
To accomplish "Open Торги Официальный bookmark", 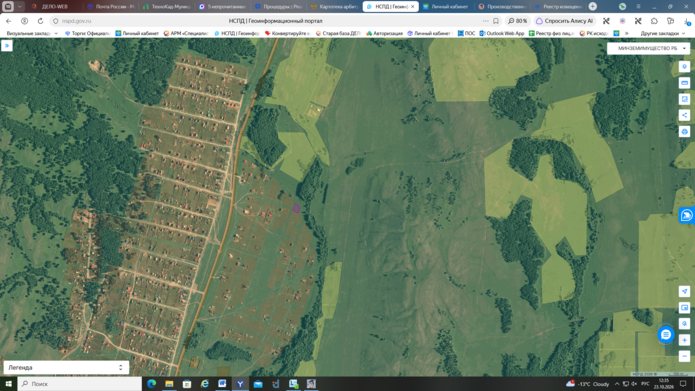I will pyautogui.click(x=87, y=33).
